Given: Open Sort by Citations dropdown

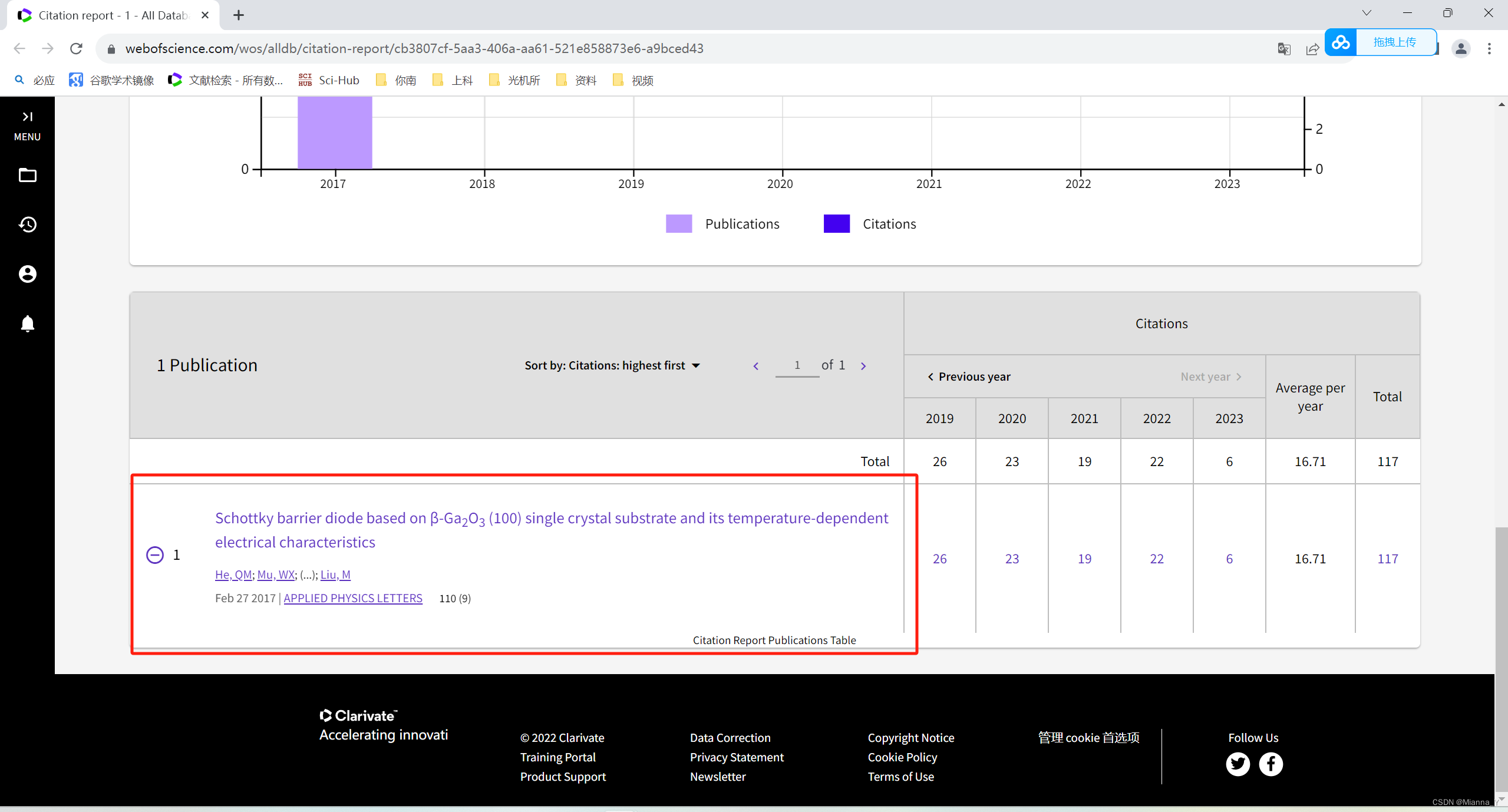Looking at the screenshot, I should click(x=612, y=365).
